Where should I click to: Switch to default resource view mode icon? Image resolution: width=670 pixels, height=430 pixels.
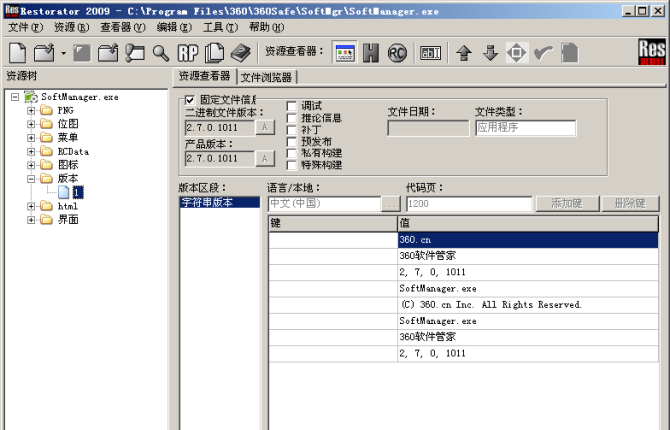[x=345, y=53]
